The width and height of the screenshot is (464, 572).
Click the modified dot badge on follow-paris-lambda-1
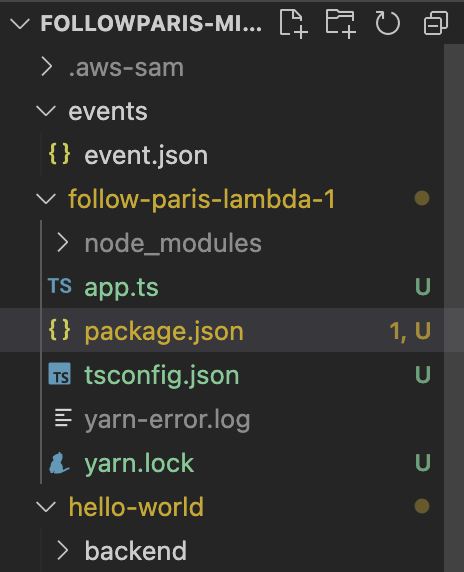pyautogui.click(x=422, y=198)
